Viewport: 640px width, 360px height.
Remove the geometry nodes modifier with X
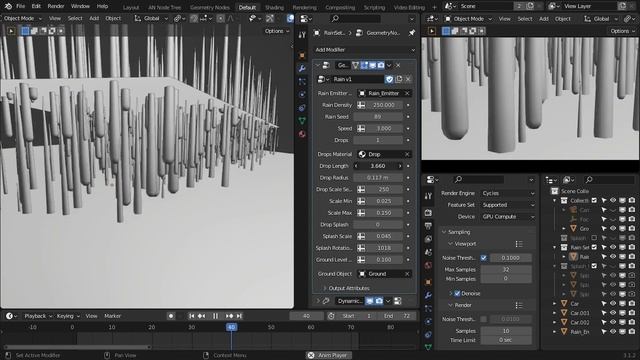click(x=398, y=65)
